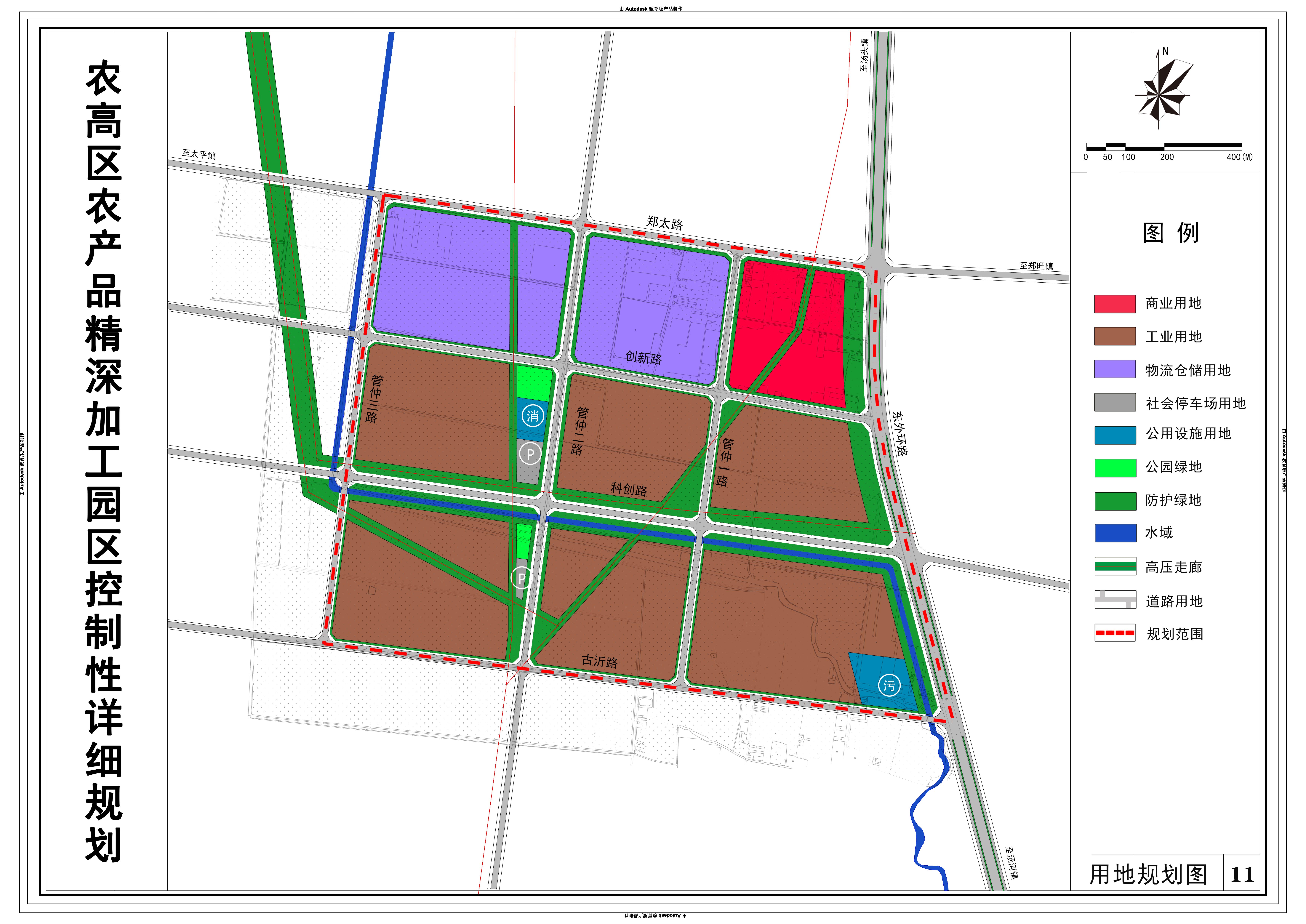Click the vertical plan title 农高区农产品精深加工园区控制性详细规划
The width and height of the screenshot is (1306, 924).
point(104,461)
